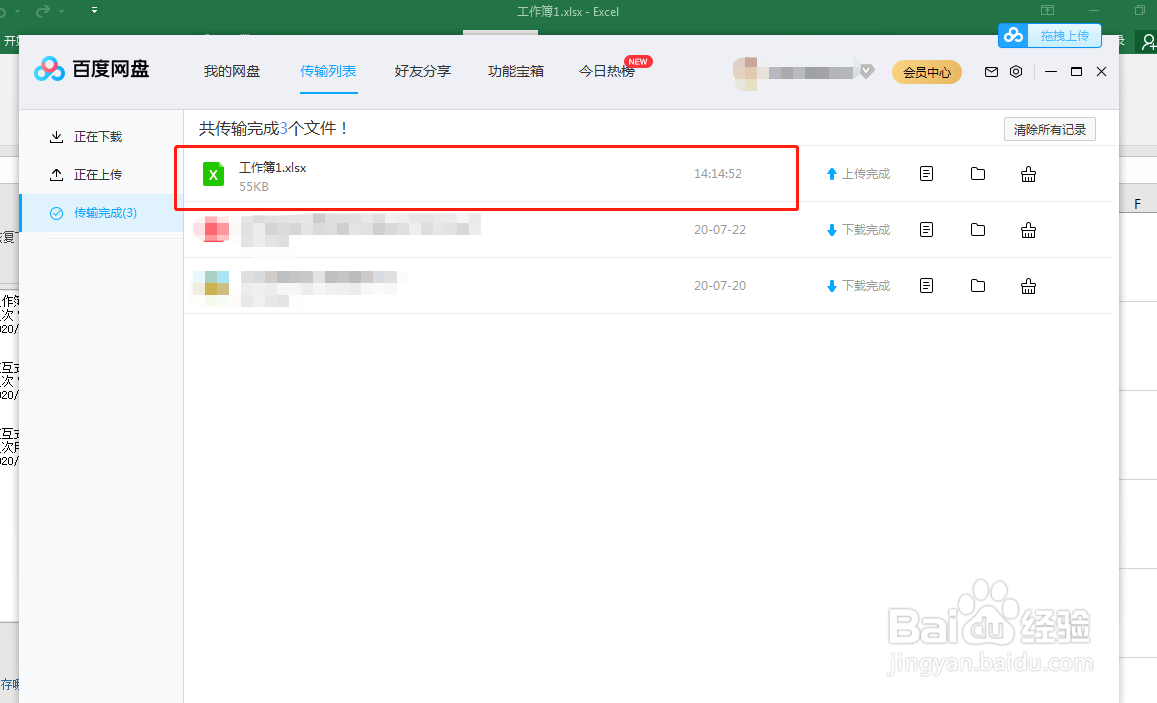
Task: View details for the 20-07-20 download
Action: 927,285
